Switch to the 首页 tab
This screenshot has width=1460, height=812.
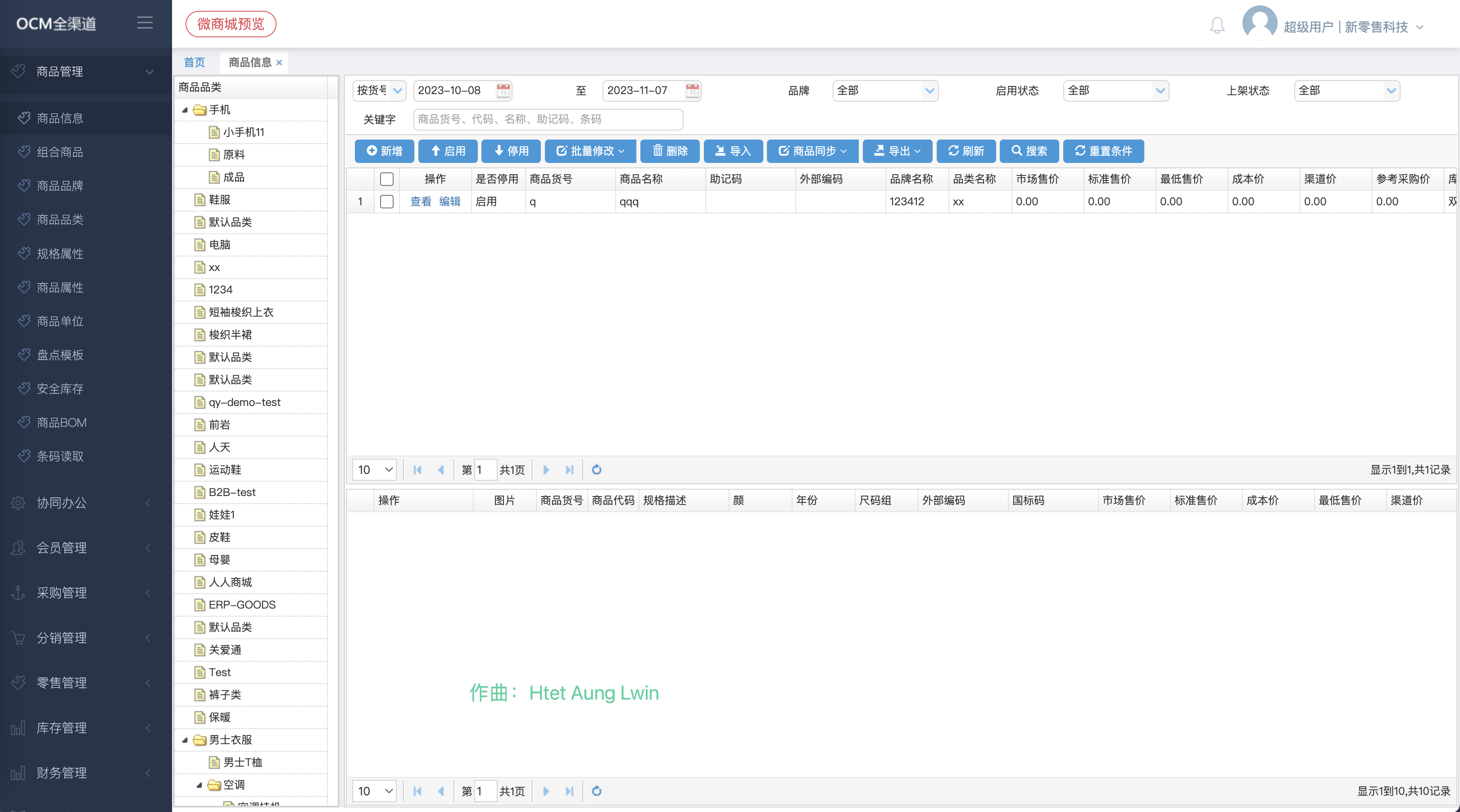195,62
